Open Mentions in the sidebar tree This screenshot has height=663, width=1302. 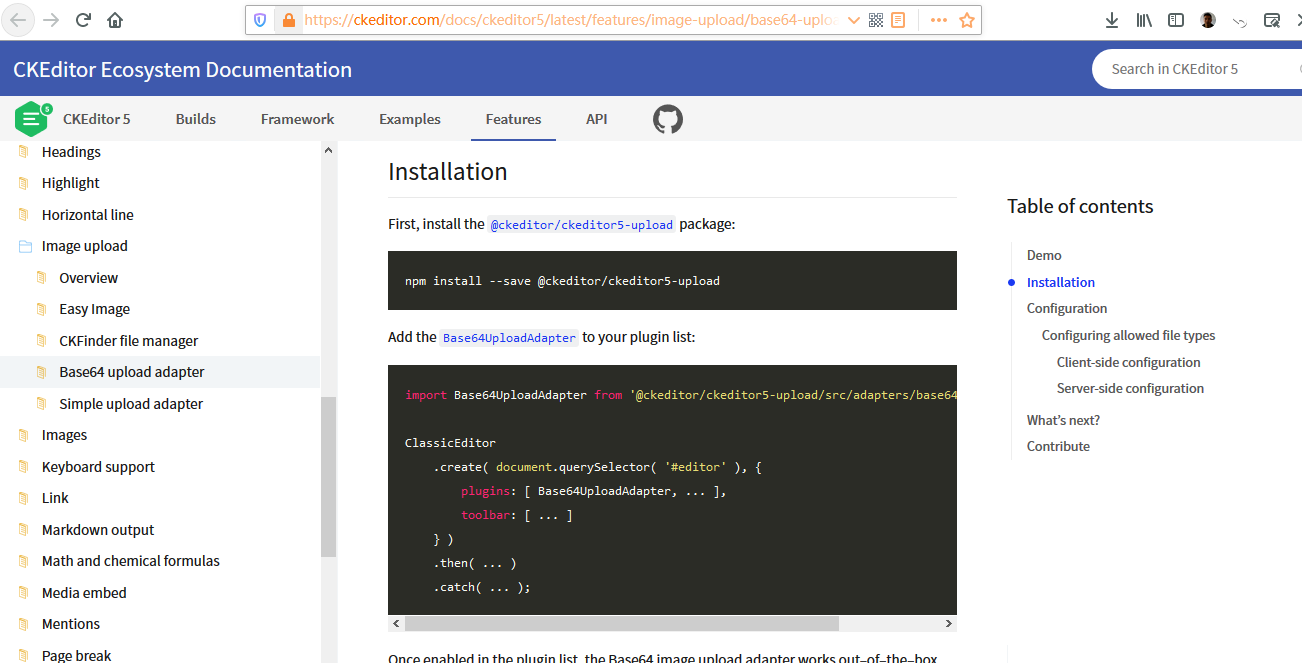pyautogui.click(x=71, y=624)
